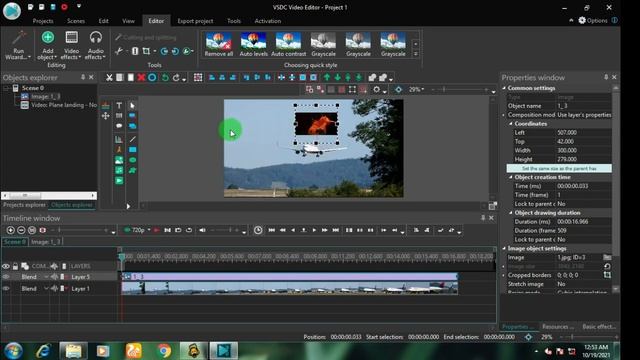Click the preview zoom slider above the canvas
The height and width of the screenshot is (360, 640).
click(x=460, y=89)
